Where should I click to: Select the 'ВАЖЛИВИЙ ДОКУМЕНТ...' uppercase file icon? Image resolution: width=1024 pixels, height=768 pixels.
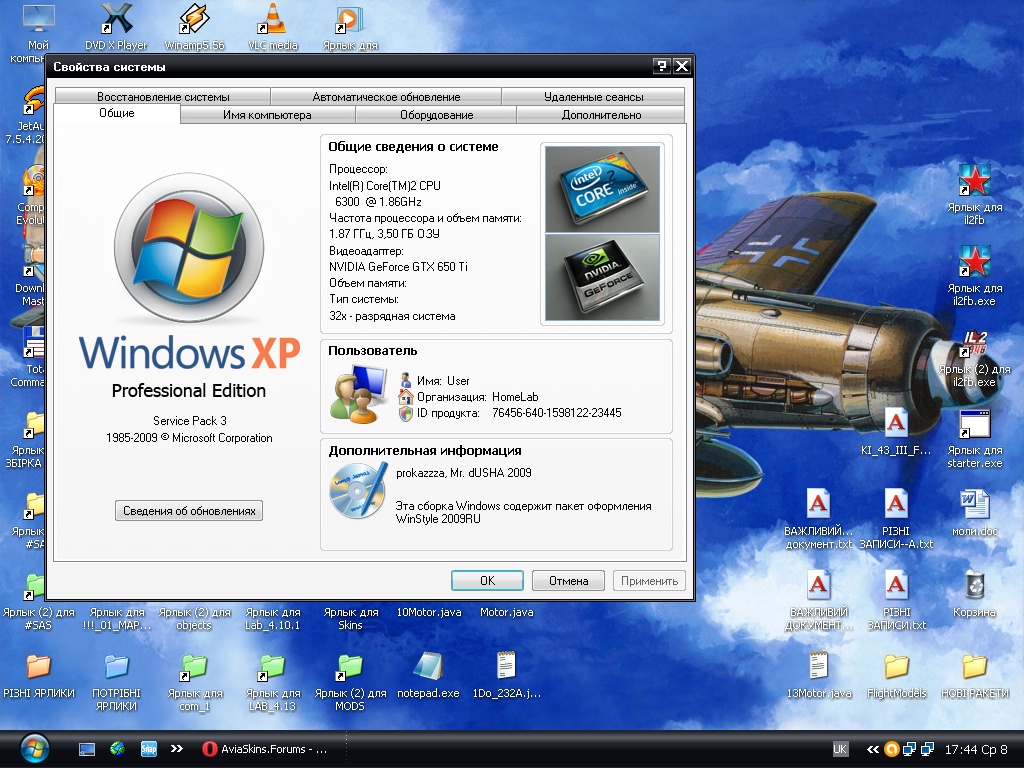pos(818,586)
